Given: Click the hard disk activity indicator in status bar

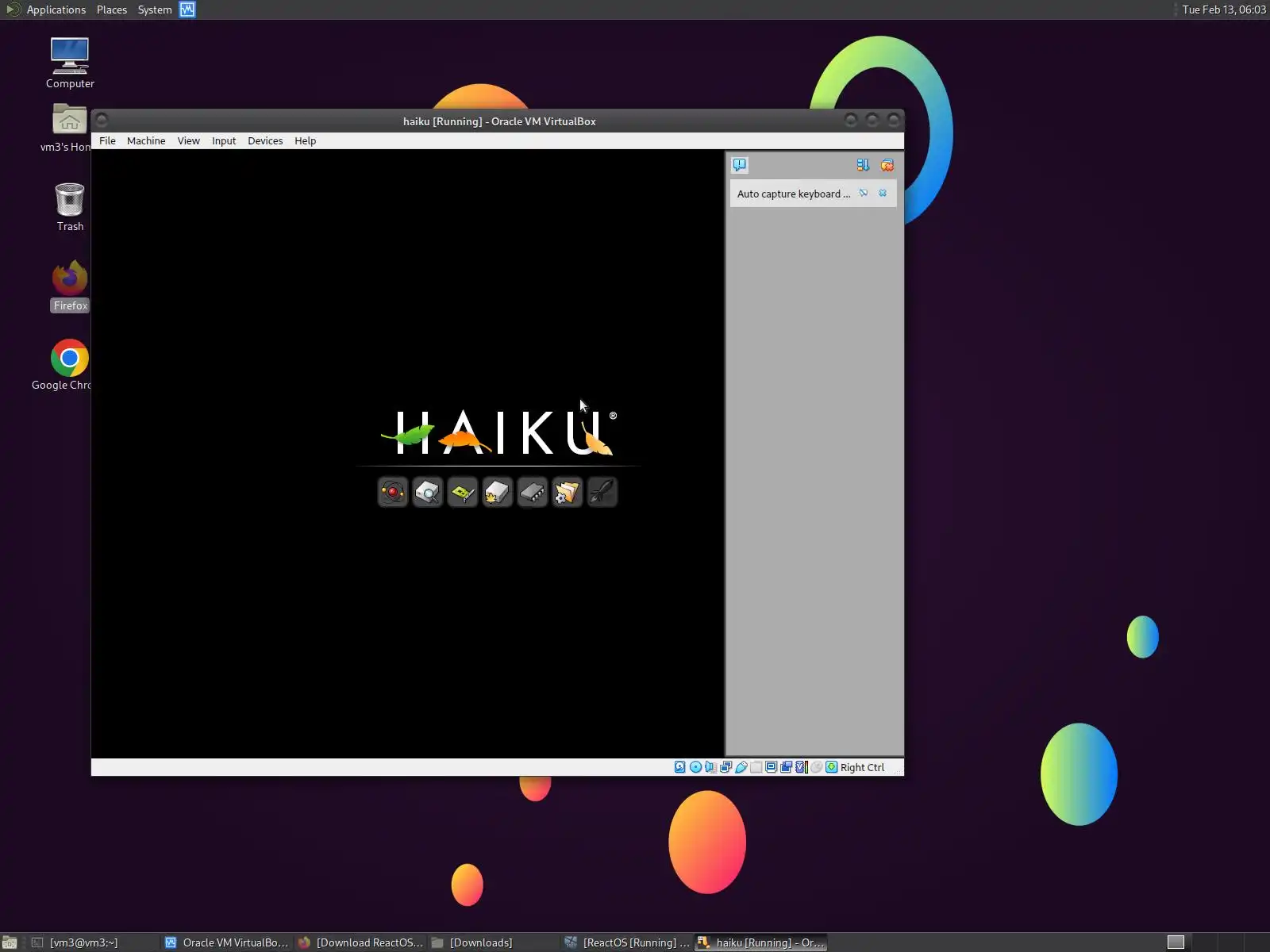Looking at the screenshot, I should pyautogui.click(x=680, y=767).
